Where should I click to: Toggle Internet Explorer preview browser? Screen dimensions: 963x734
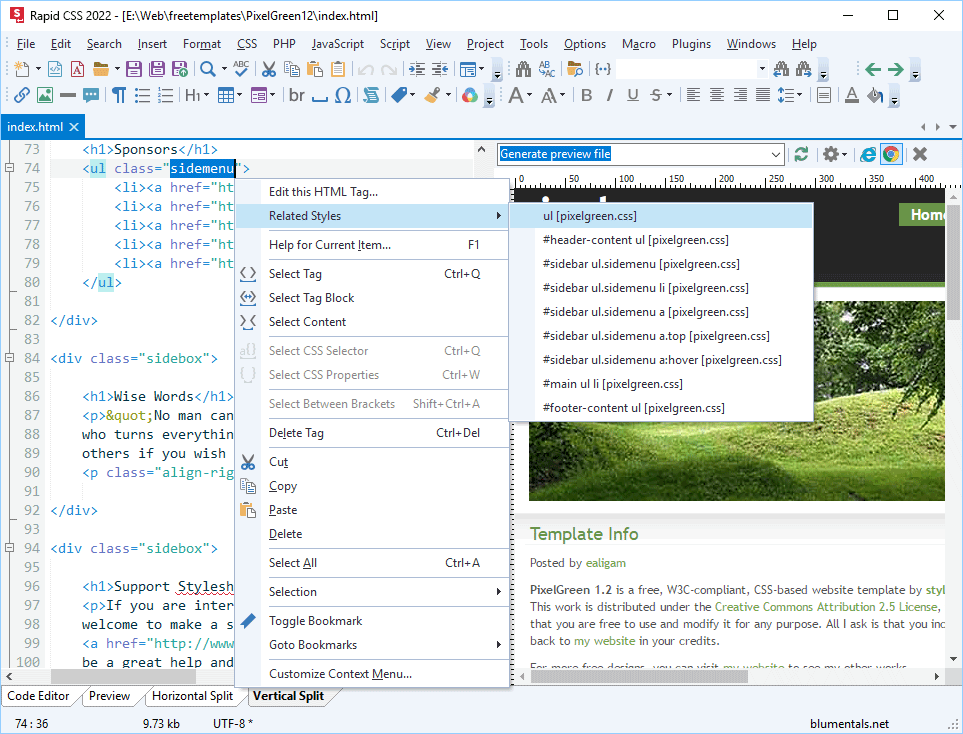868,154
